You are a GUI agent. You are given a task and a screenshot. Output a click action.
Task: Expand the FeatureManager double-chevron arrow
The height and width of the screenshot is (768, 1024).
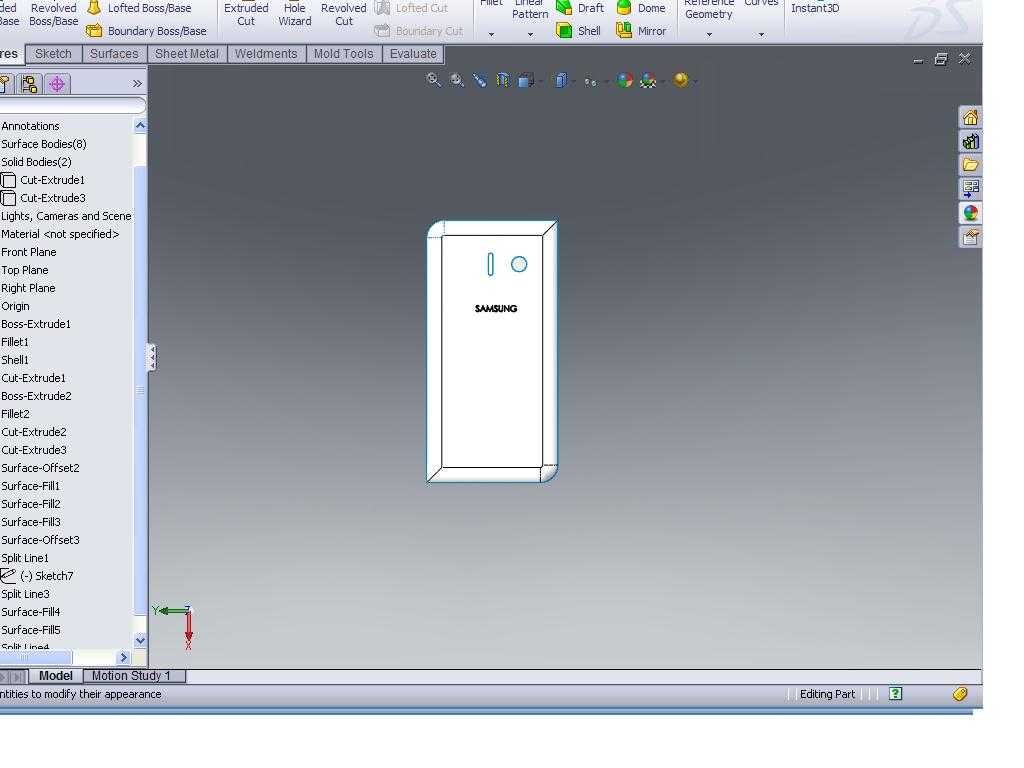(136, 84)
